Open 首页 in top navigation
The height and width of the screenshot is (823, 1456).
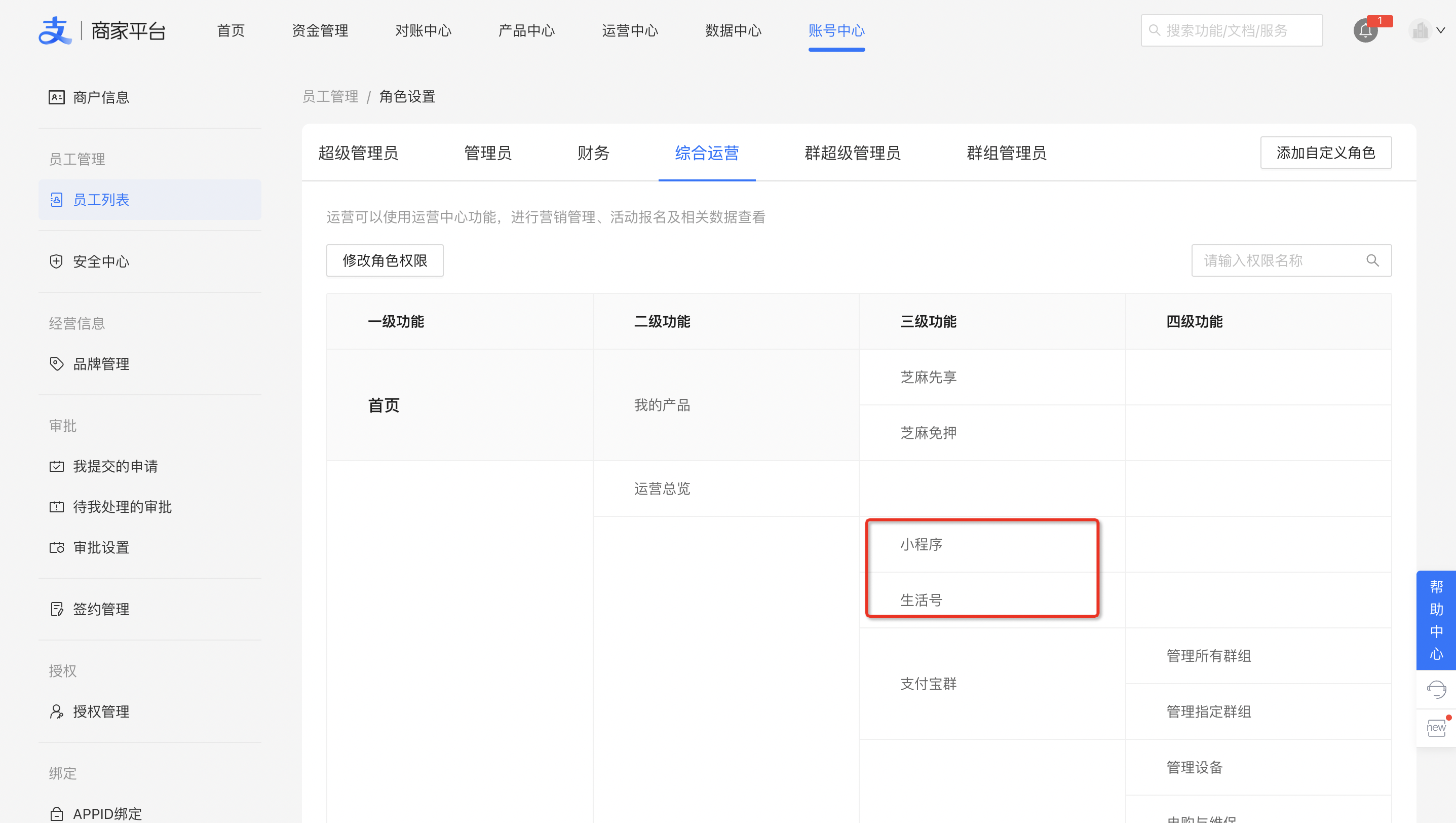point(231,30)
